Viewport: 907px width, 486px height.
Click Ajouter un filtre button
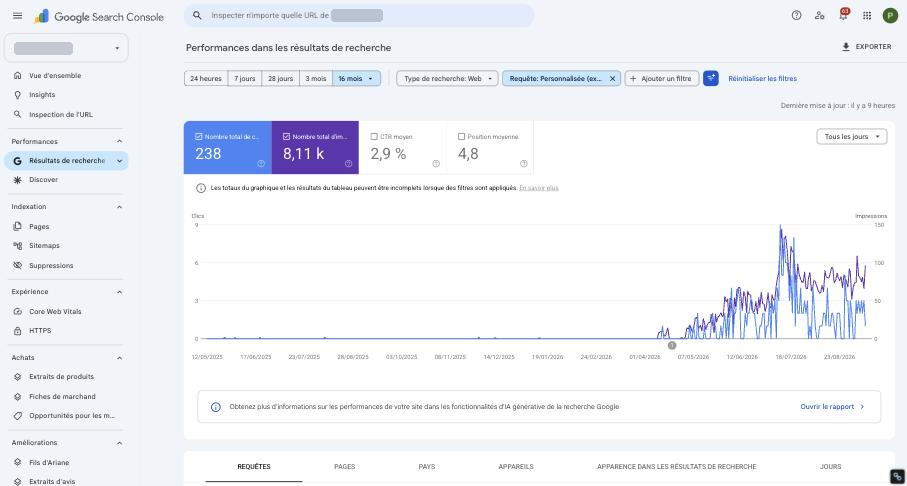point(662,79)
